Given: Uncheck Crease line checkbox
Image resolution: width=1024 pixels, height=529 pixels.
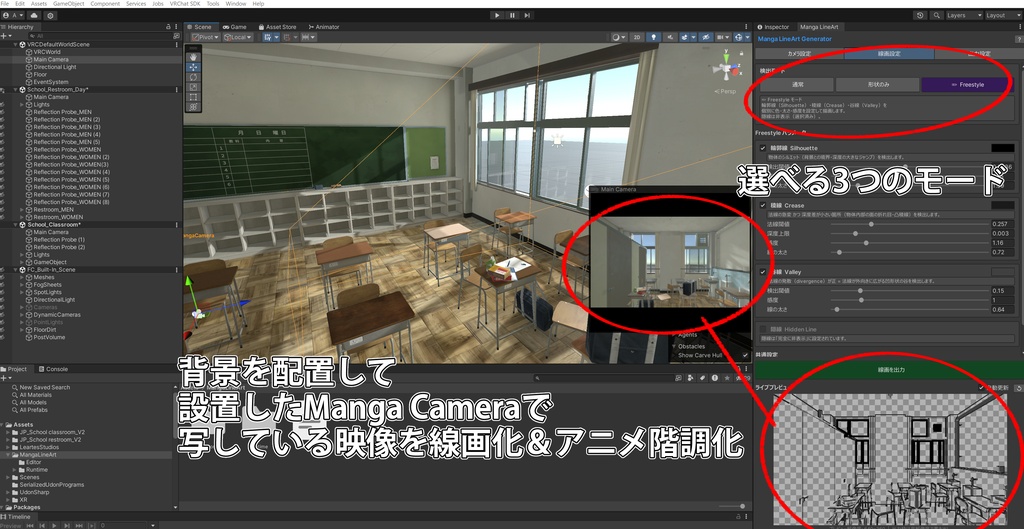Looking at the screenshot, I should pos(763,205).
